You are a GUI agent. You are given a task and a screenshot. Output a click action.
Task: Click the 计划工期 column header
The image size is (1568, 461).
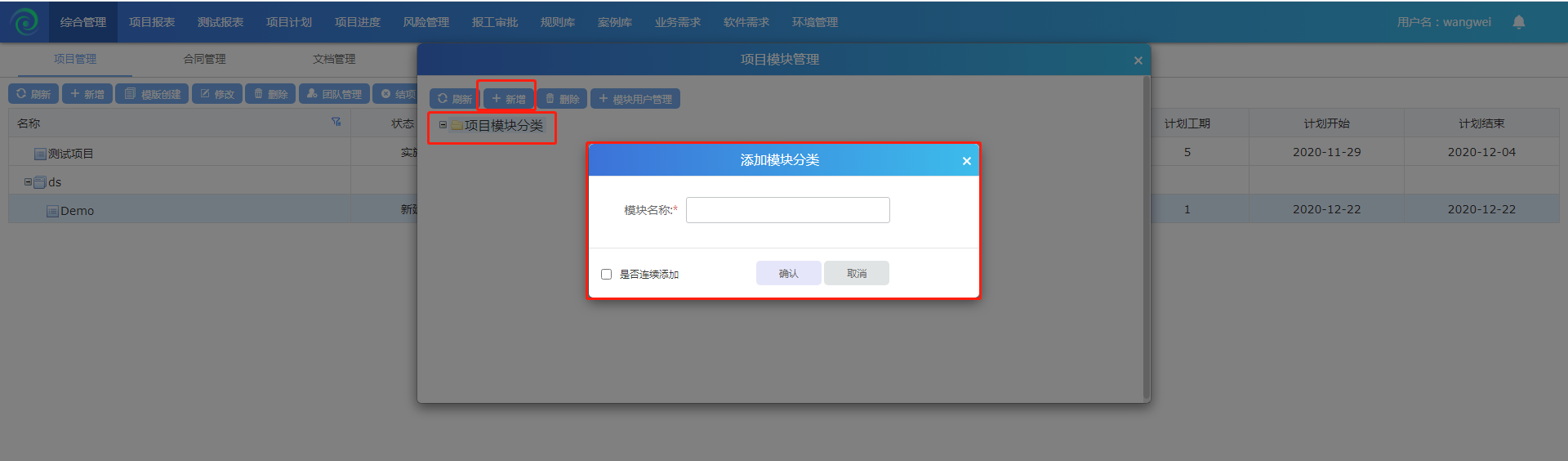coord(1187,123)
